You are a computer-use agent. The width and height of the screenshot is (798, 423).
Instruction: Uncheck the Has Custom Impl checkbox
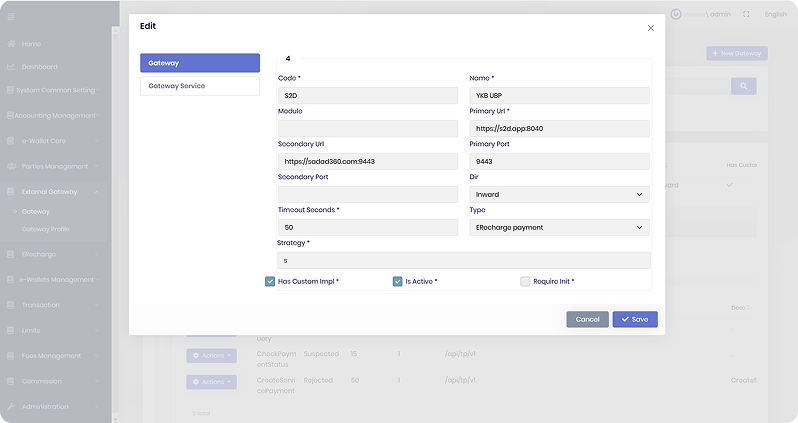tap(270, 282)
